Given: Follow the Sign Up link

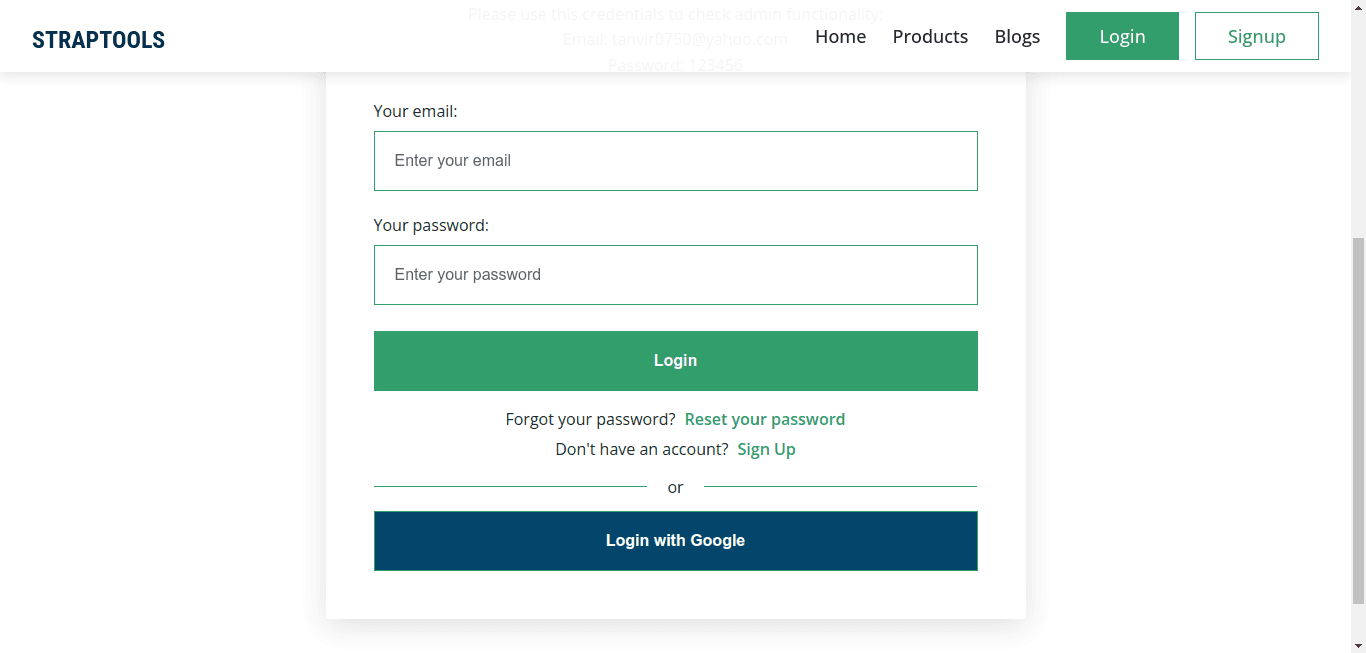Looking at the screenshot, I should click(x=766, y=449).
